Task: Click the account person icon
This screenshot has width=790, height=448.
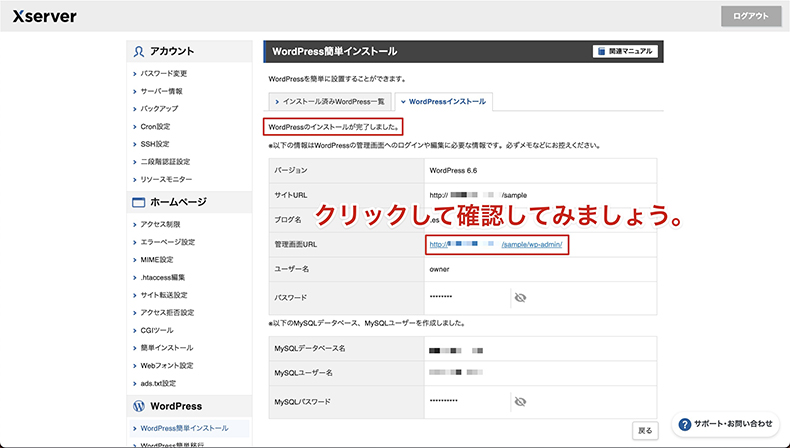Action: point(139,51)
